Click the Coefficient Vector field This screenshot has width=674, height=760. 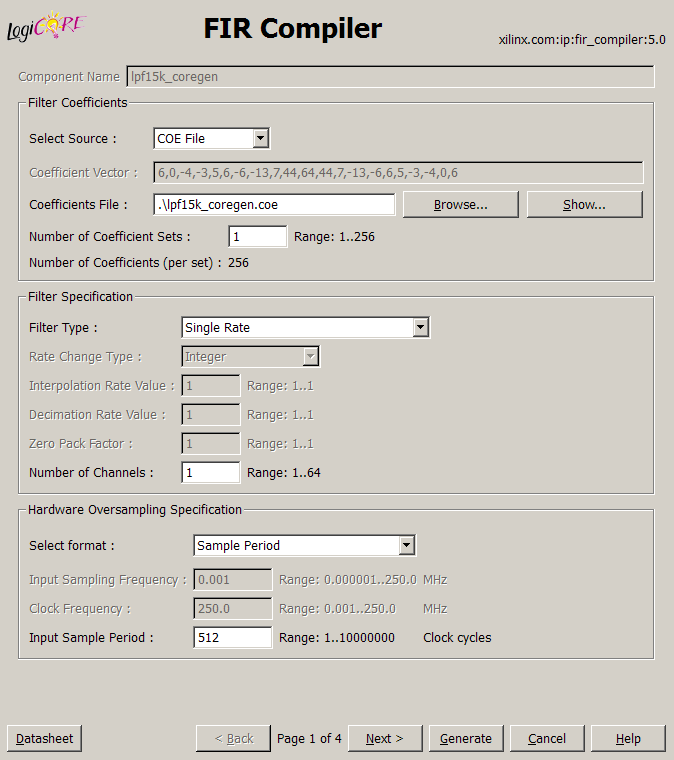click(x=398, y=173)
